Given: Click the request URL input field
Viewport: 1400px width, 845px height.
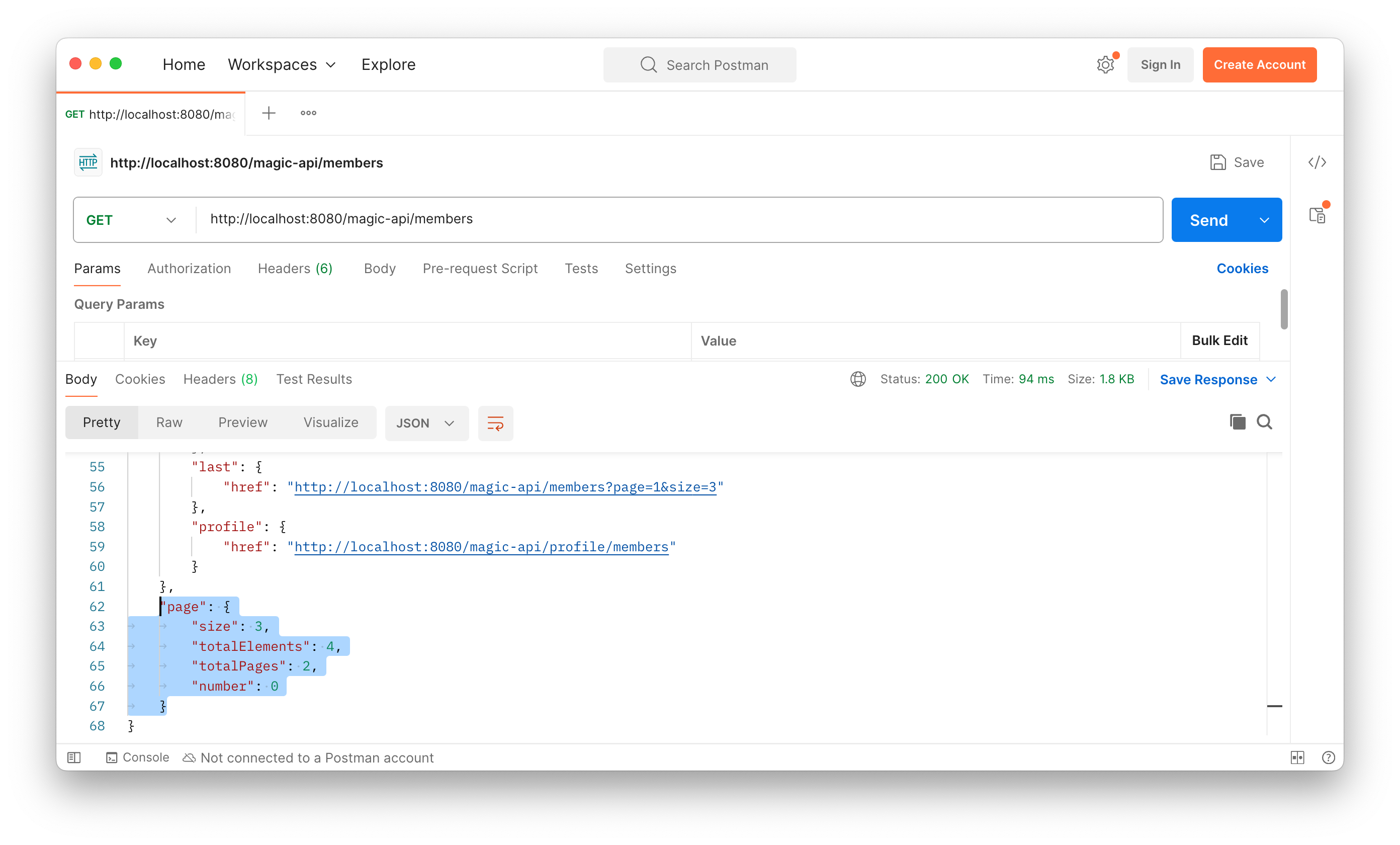Looking at the screenshot, I should tap(676, 219).
